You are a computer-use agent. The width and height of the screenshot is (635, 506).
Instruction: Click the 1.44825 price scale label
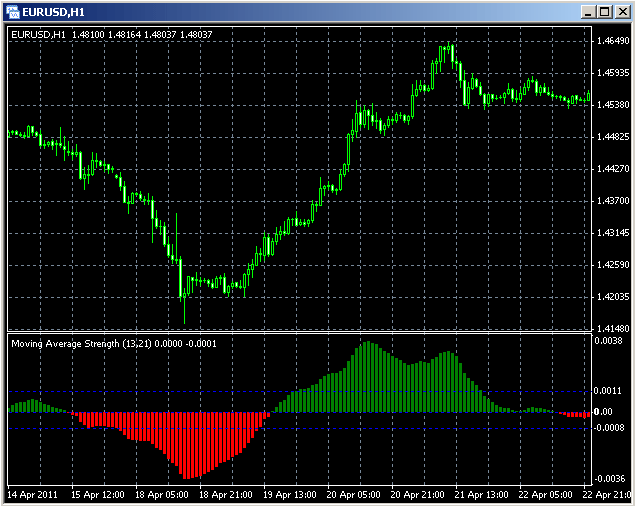[x=613, y=137]
